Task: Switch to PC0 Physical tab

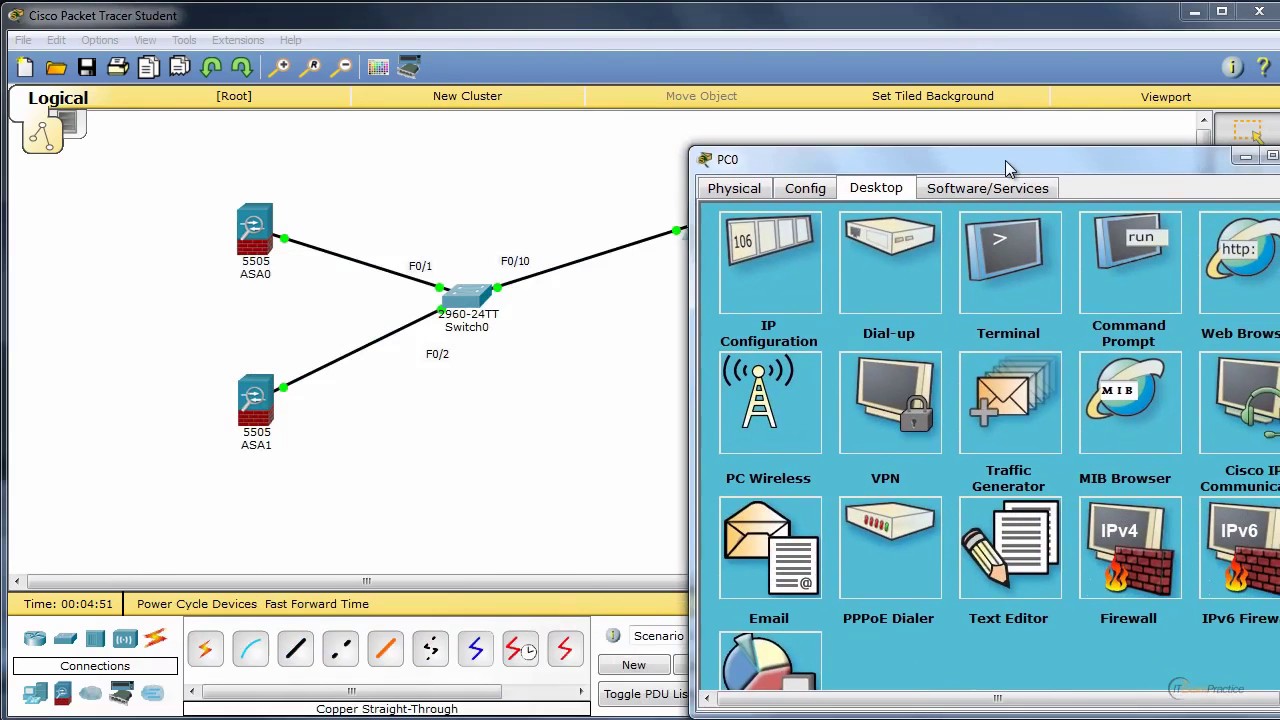Action: coord(734,188)
